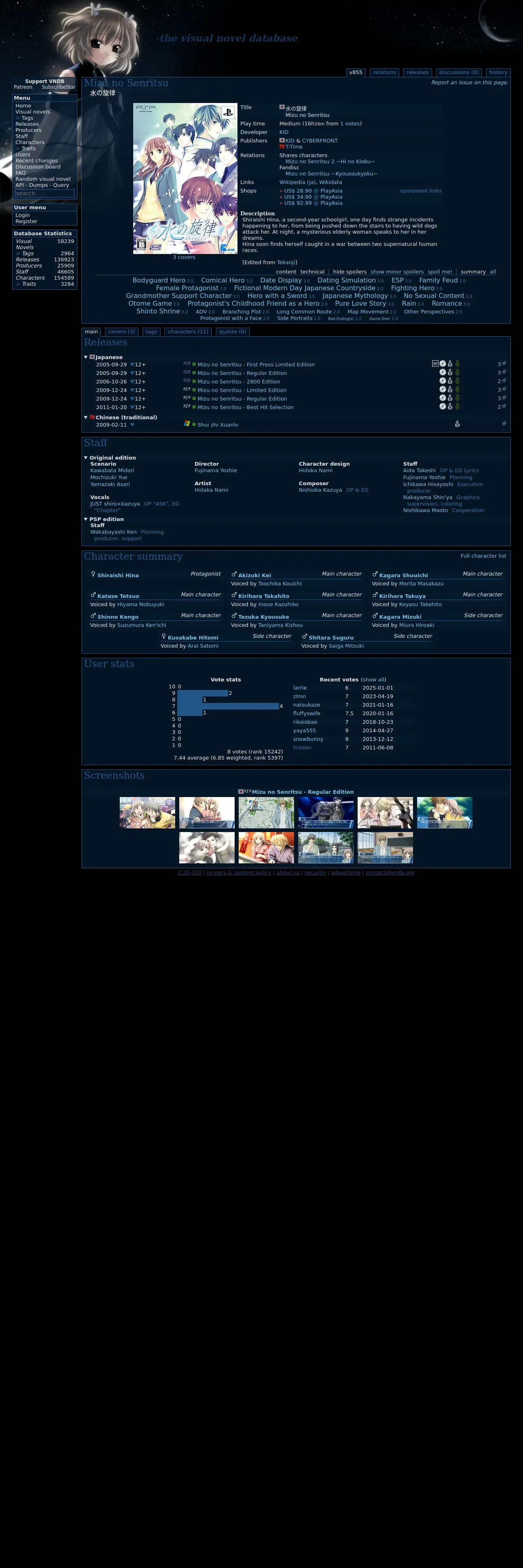Click heart icon on 2011-01-20 release row

pyautogui.click(x=132, y=407)
